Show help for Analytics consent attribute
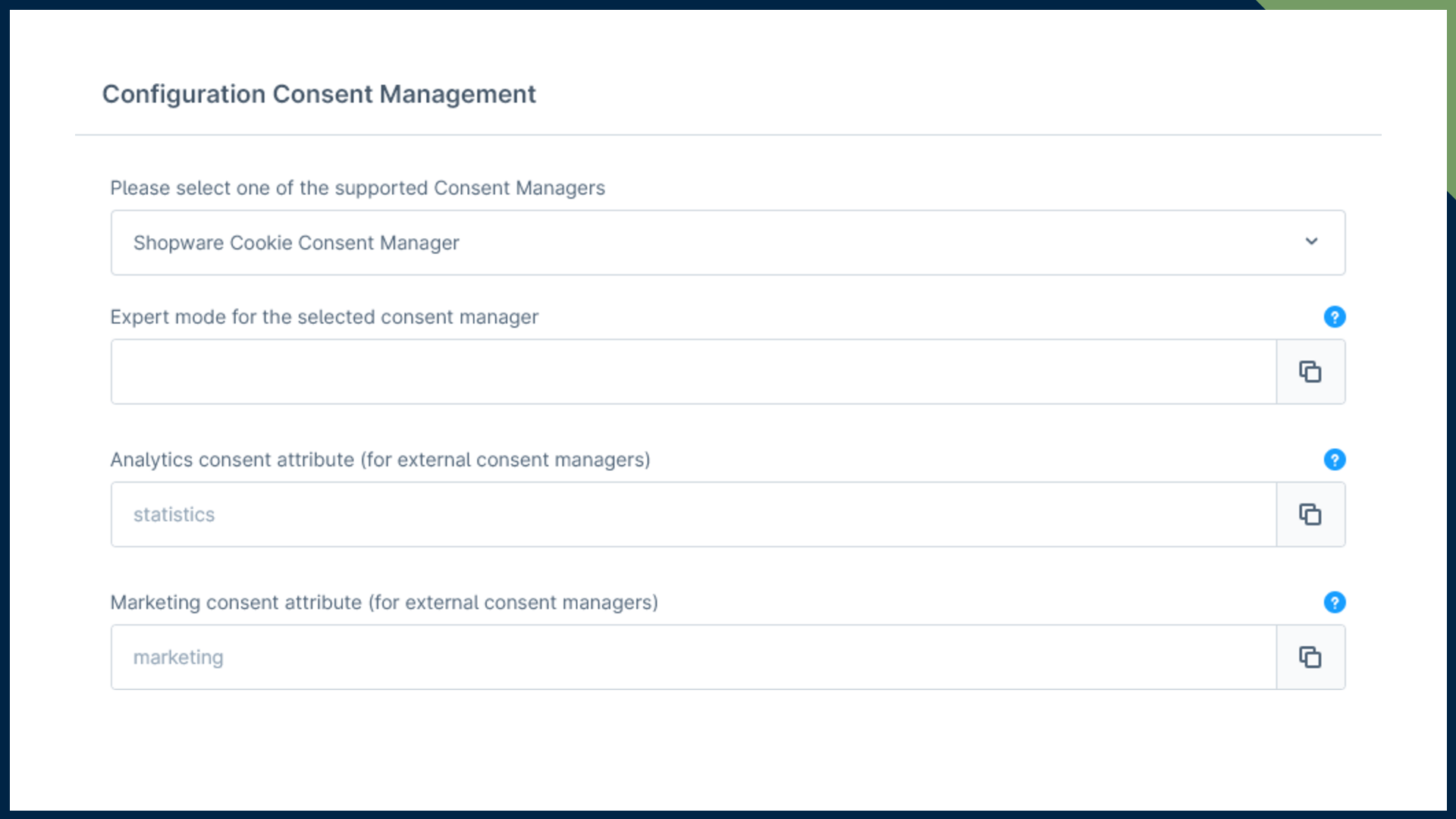This screenshot has height=819, width=1456. click(1335, 460)
